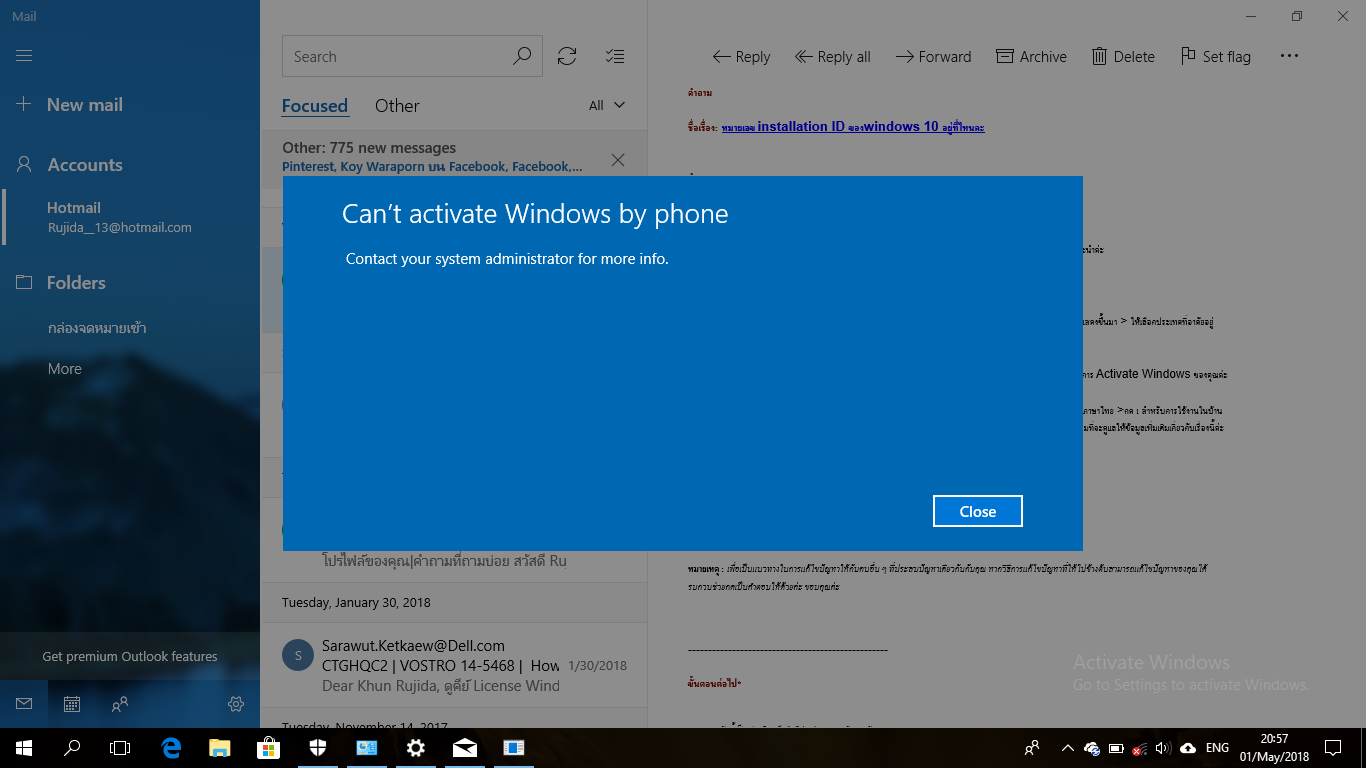Forward the message

[933, 57]
